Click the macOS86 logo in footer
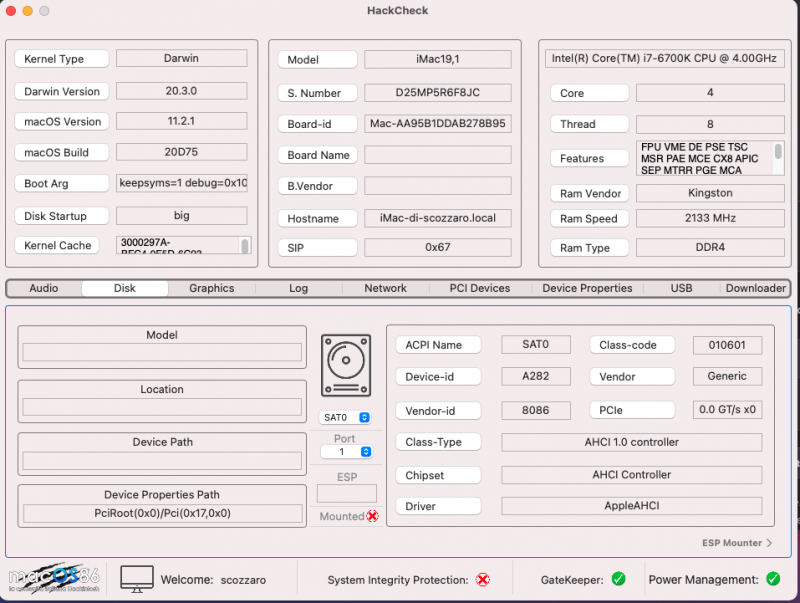Image resolution: width=800 pixels, height=603 pixels. click(x=55, y=578)
